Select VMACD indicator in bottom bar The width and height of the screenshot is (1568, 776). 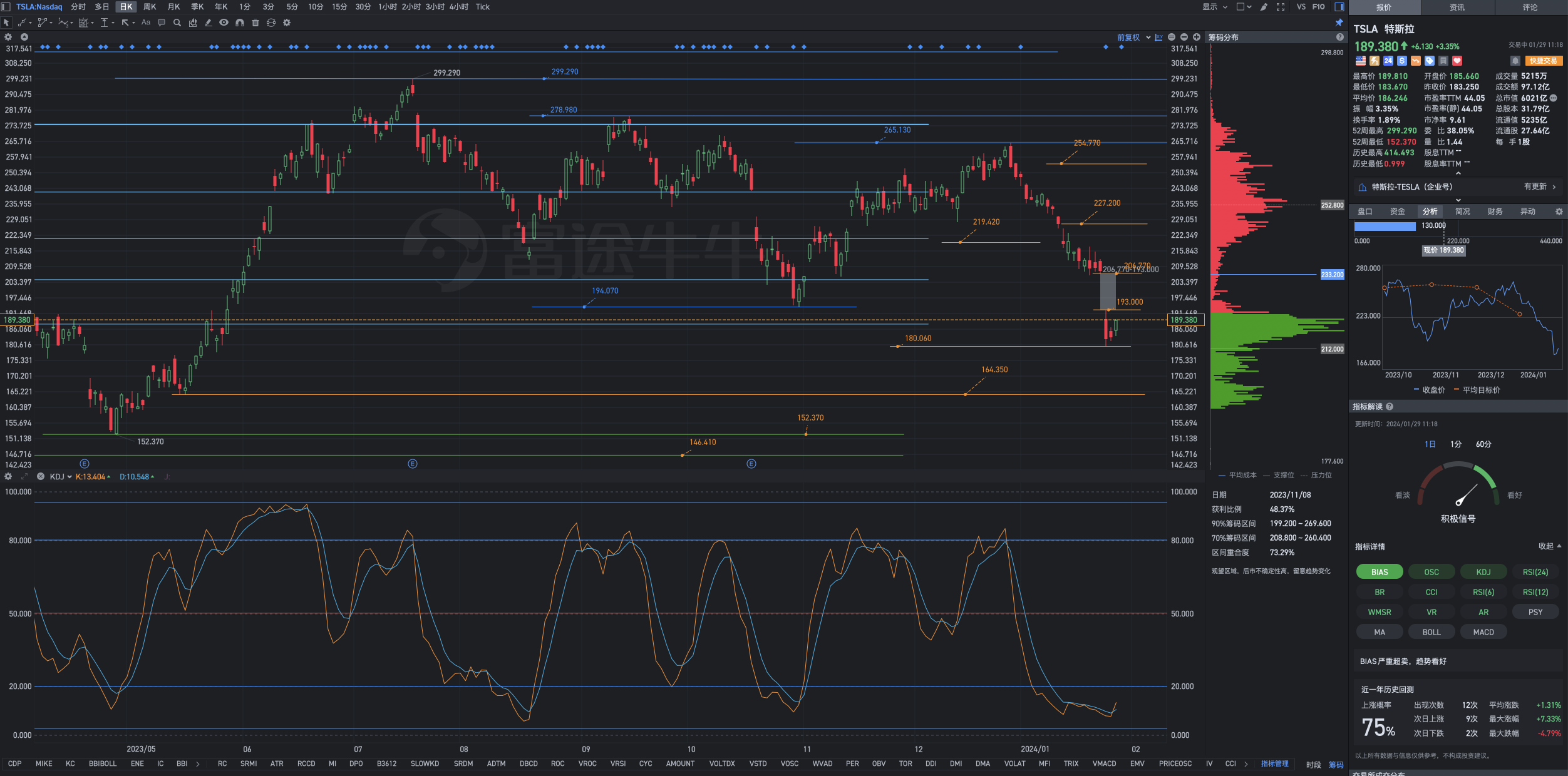click(1104, 764)
